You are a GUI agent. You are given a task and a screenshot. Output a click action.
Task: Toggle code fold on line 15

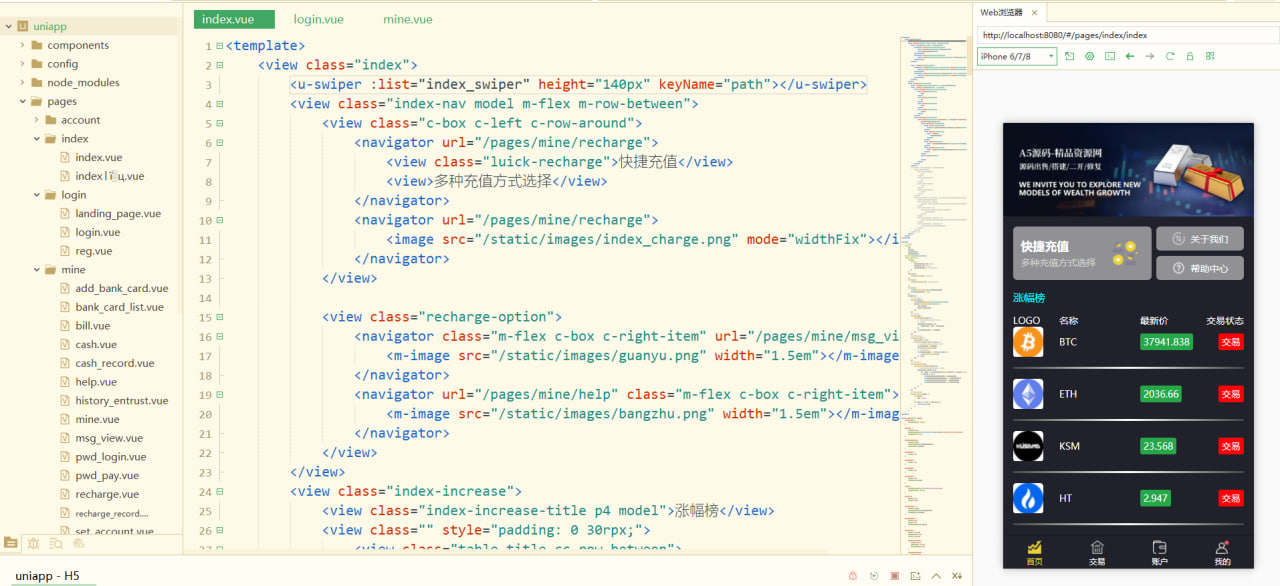(x=220, y=317)
